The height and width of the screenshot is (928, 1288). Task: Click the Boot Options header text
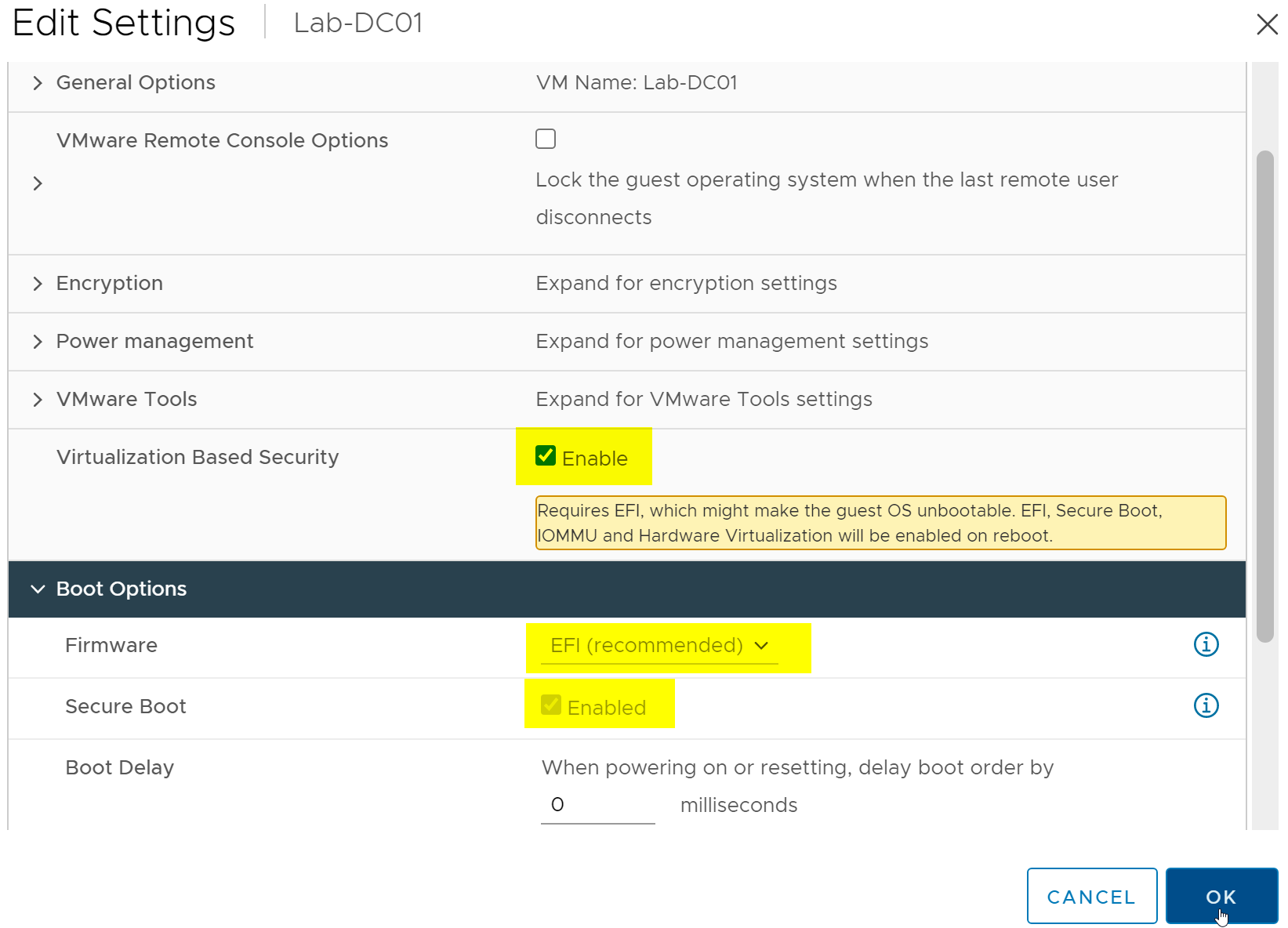122,589
